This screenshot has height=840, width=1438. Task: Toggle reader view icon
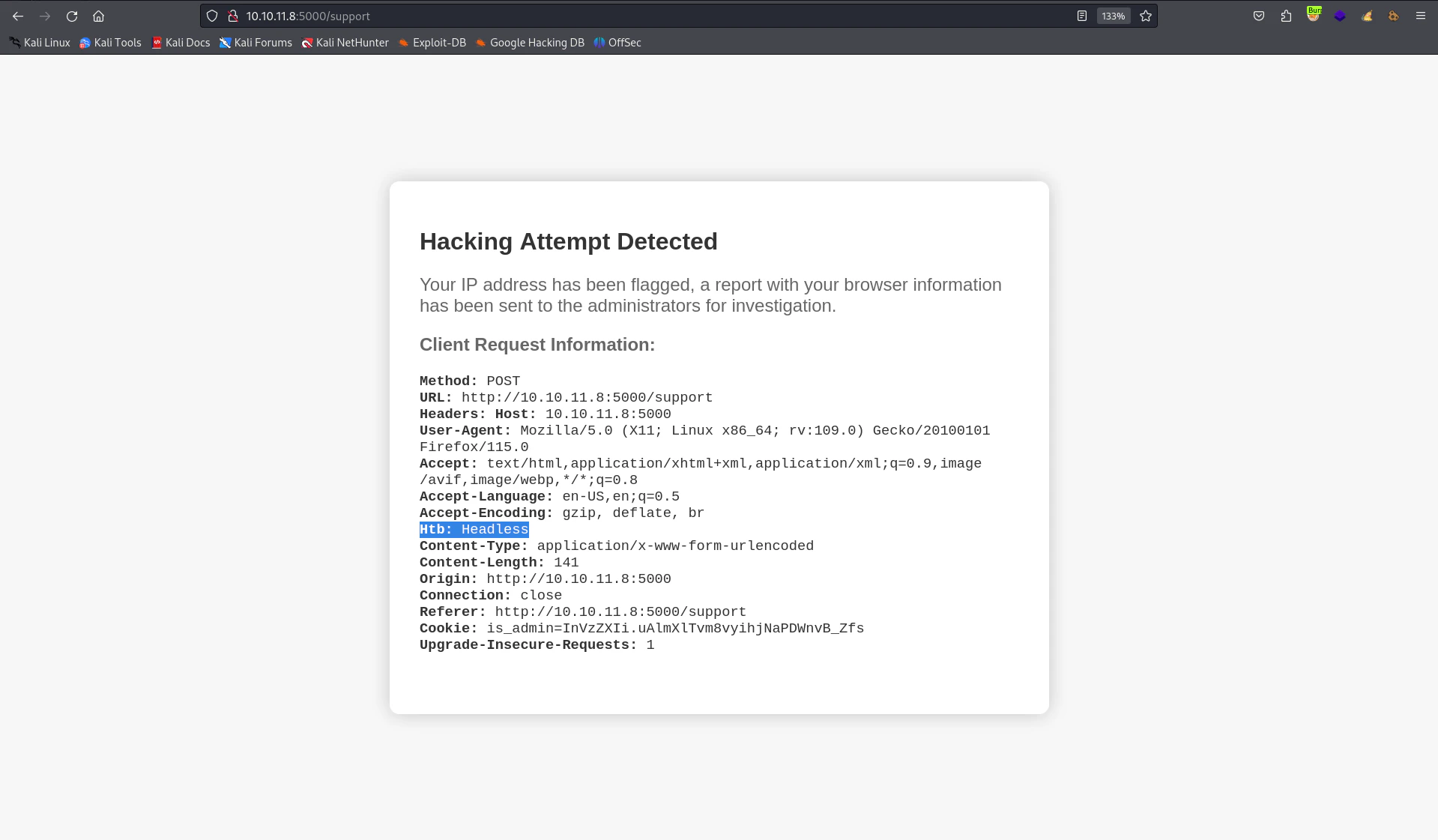tap(1082, 16)
